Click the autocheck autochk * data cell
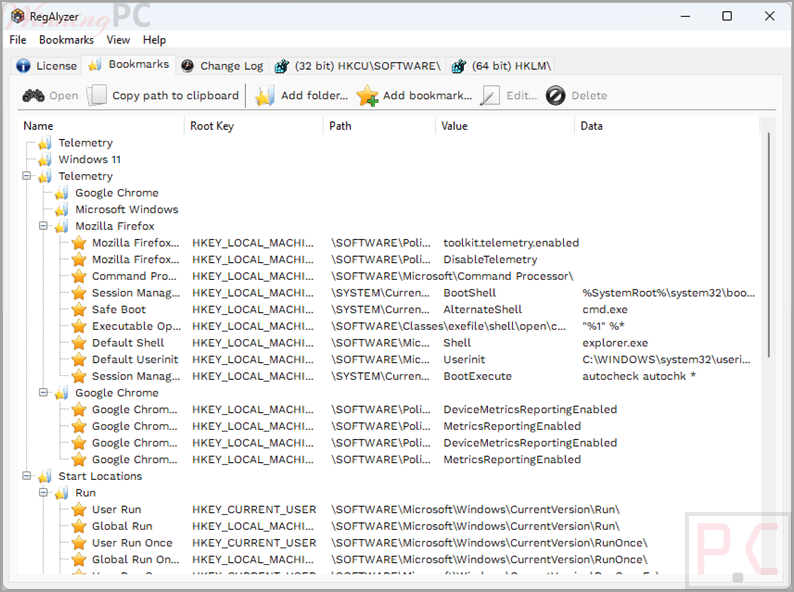Viewport: 794px width, 592px height. click(x=639, y=376)
